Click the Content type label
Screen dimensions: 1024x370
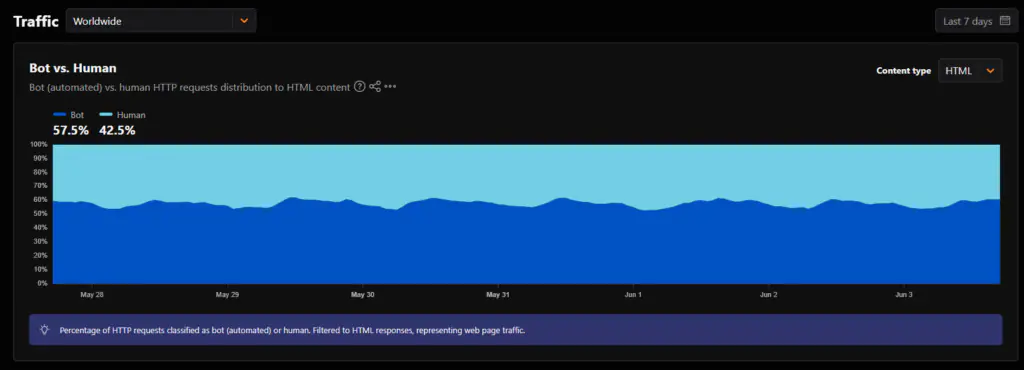904,70
